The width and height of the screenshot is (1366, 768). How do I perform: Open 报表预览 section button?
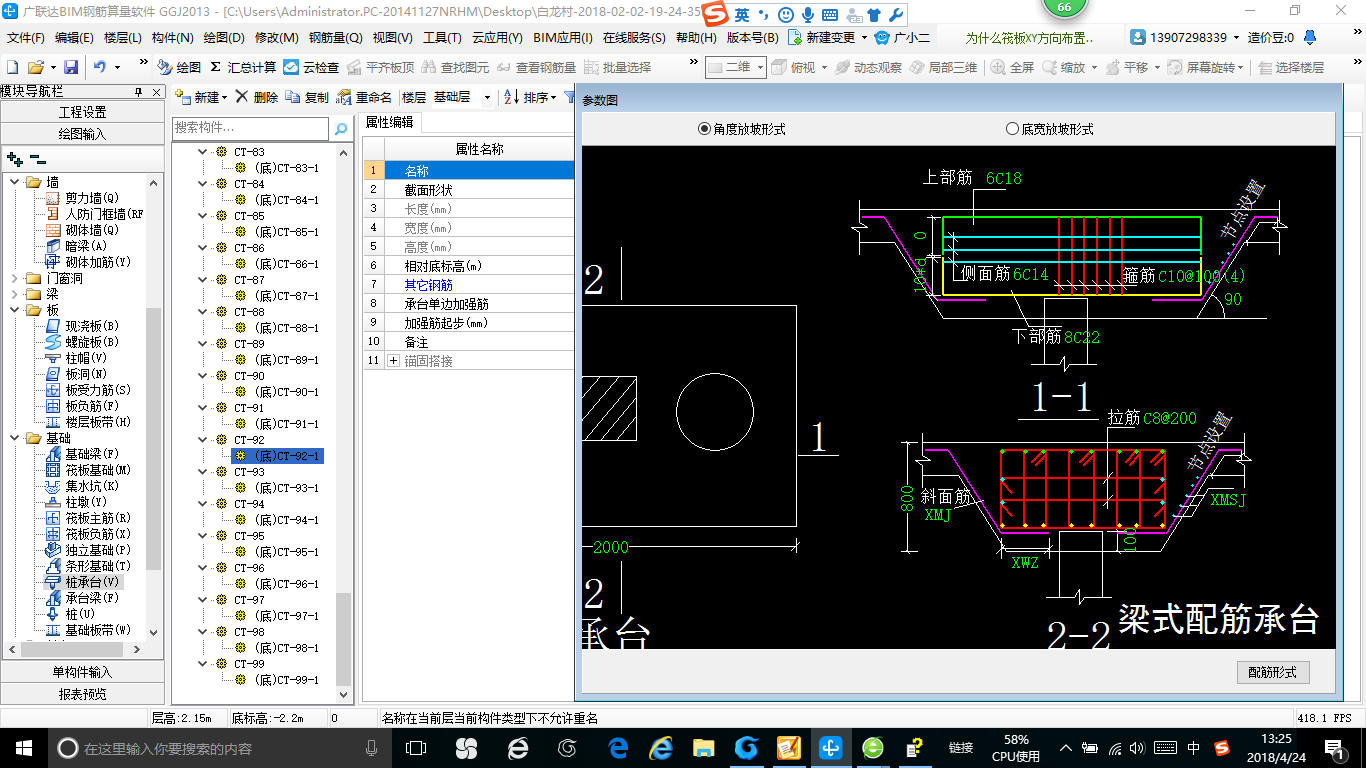point(82,693)
